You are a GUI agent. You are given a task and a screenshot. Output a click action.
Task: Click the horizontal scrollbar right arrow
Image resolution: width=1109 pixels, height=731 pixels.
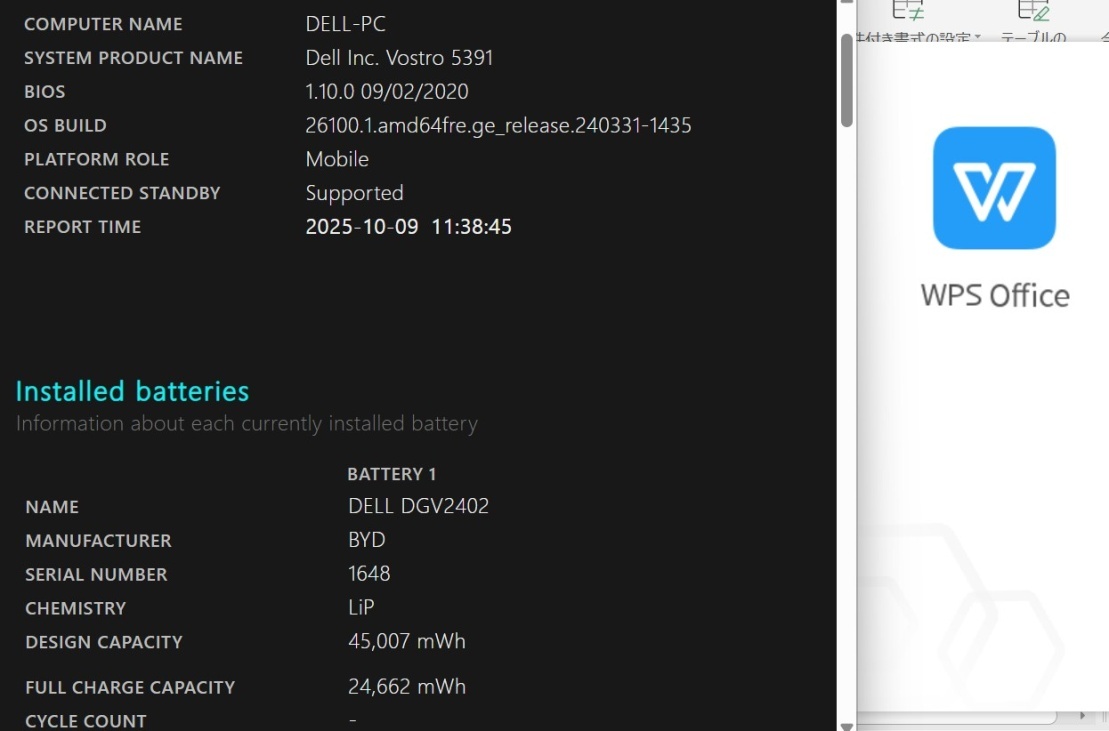(x=1083, y=717)
